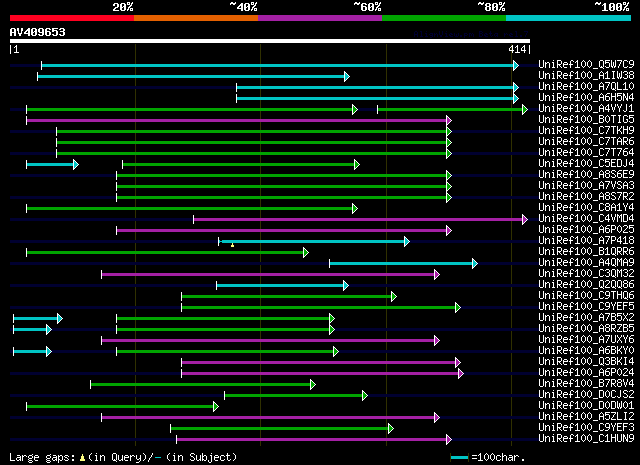This screenshot has width=640, height=465.
Task: Select label UniRef100_A8S7R2
Action: (x=586, y=196)
